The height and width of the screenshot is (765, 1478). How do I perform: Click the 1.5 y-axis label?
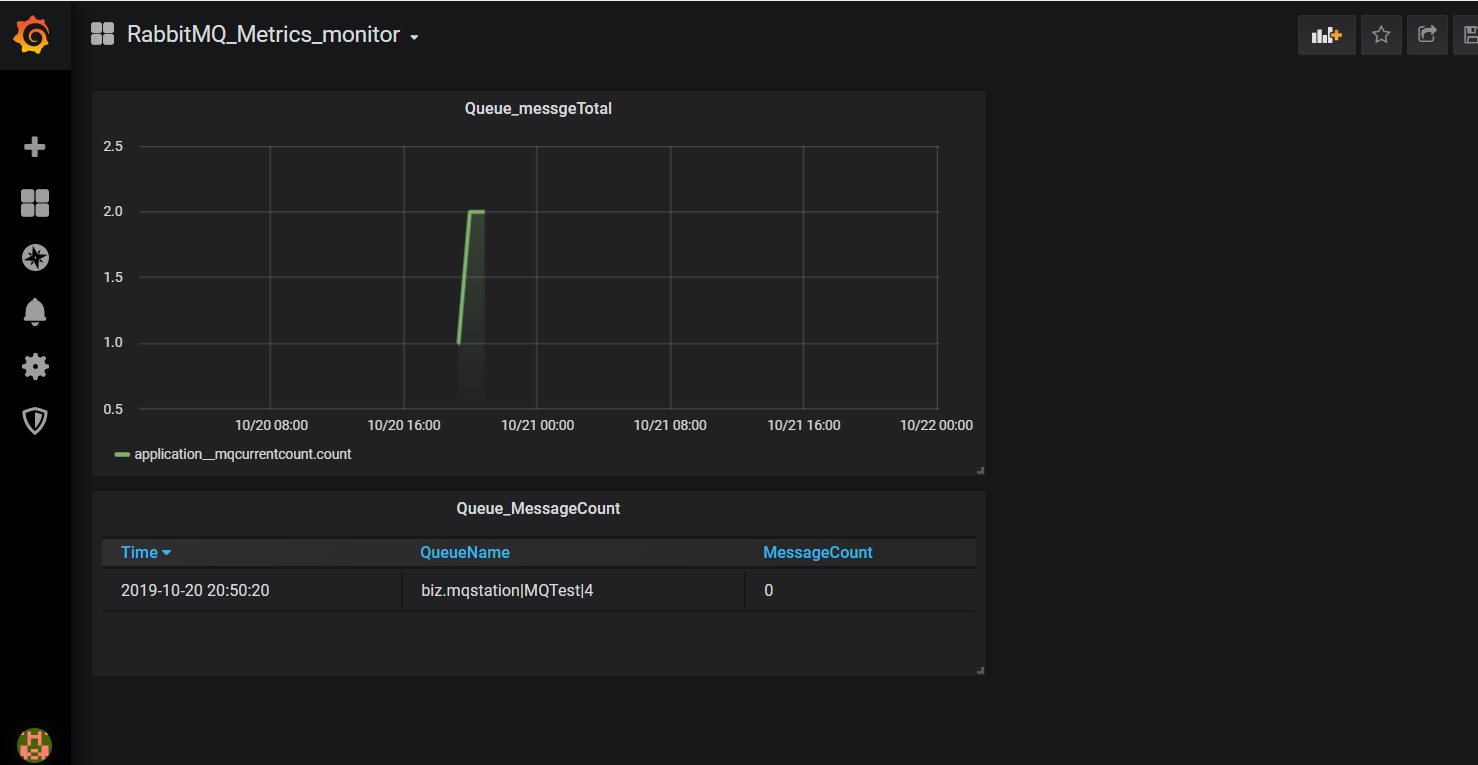coord(113,277)
